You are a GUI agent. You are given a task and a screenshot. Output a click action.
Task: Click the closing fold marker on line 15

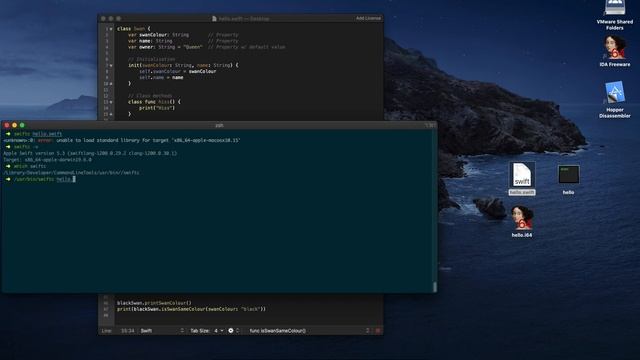[111, 114]
